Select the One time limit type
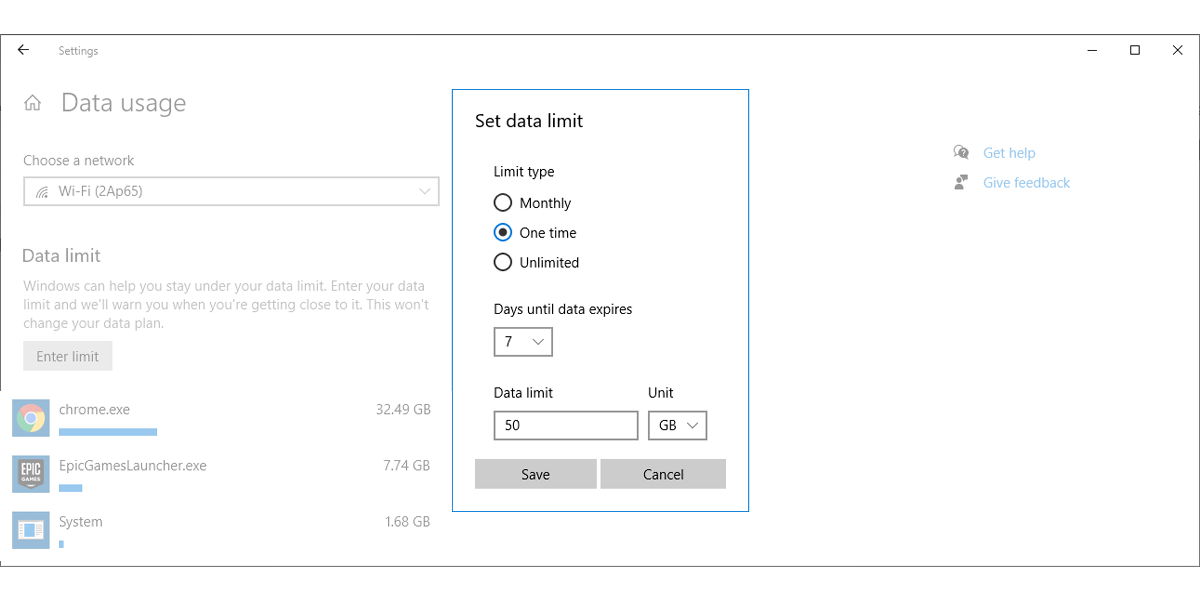The image size is (1200, 600). [502, 232]
